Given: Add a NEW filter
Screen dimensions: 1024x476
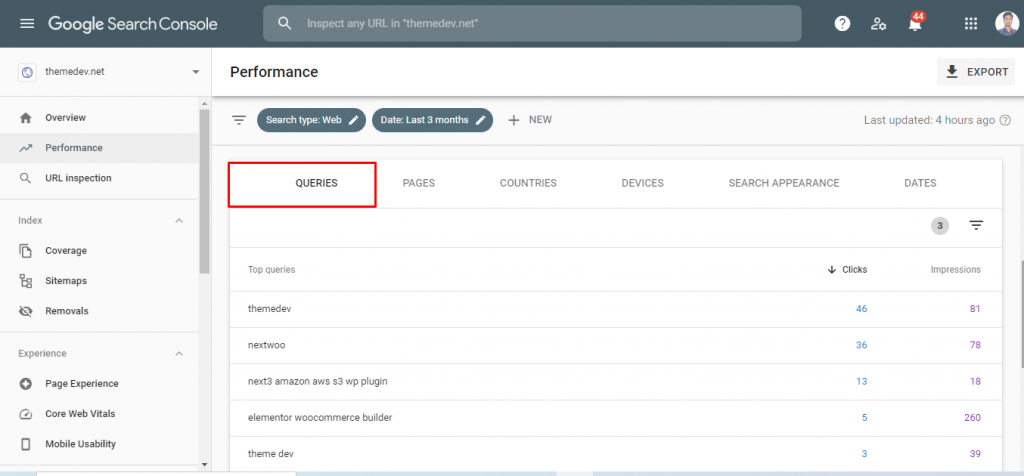Looking at the screenshot, I should coord(530,120).
